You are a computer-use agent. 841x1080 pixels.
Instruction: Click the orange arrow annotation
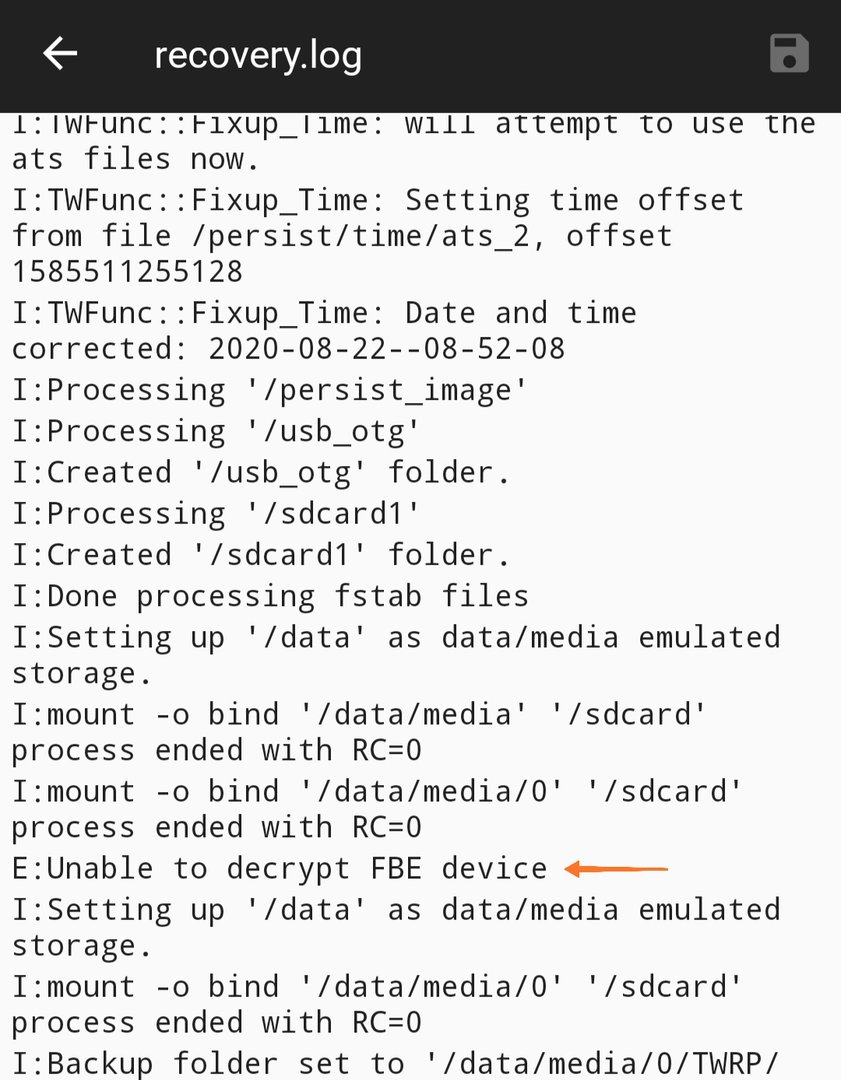click(616, 869)
